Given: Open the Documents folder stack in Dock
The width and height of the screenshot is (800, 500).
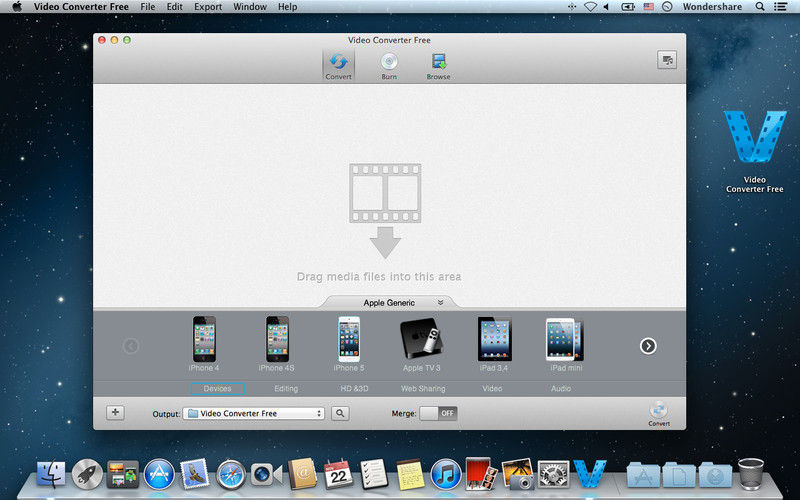Looking at the screenshot, I should coord(679,474).
